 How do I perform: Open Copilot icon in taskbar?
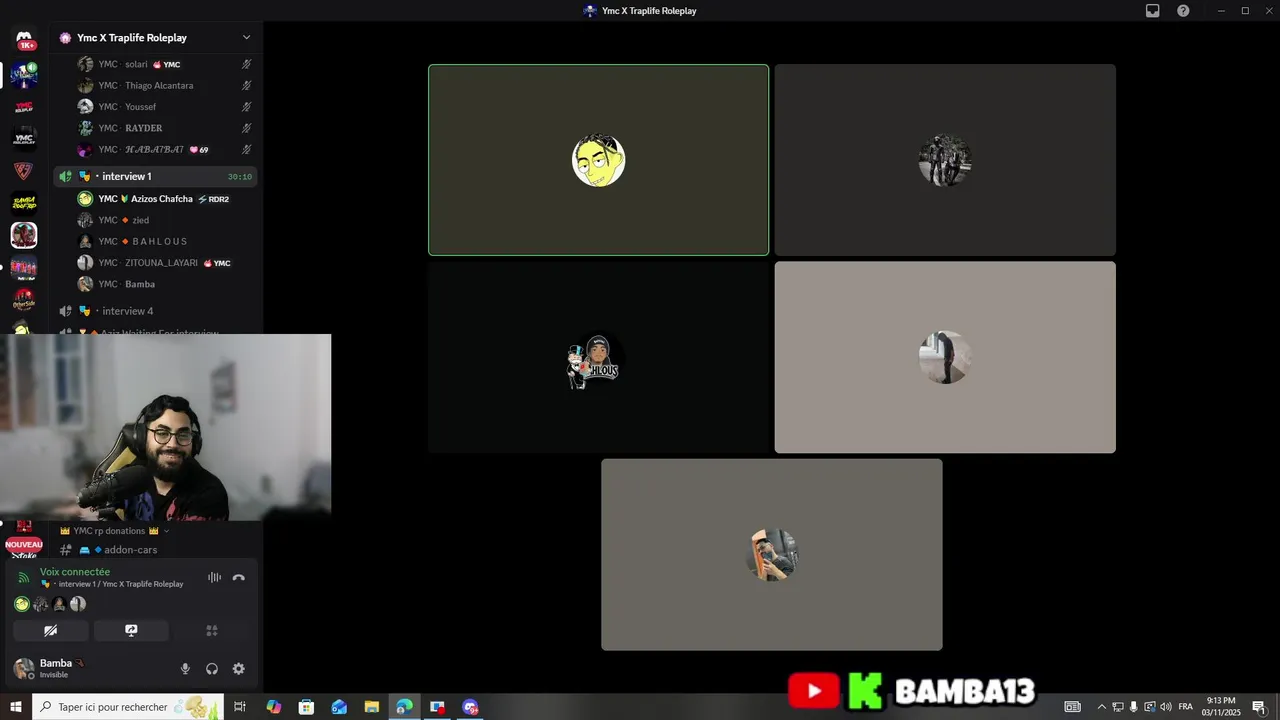274,707
